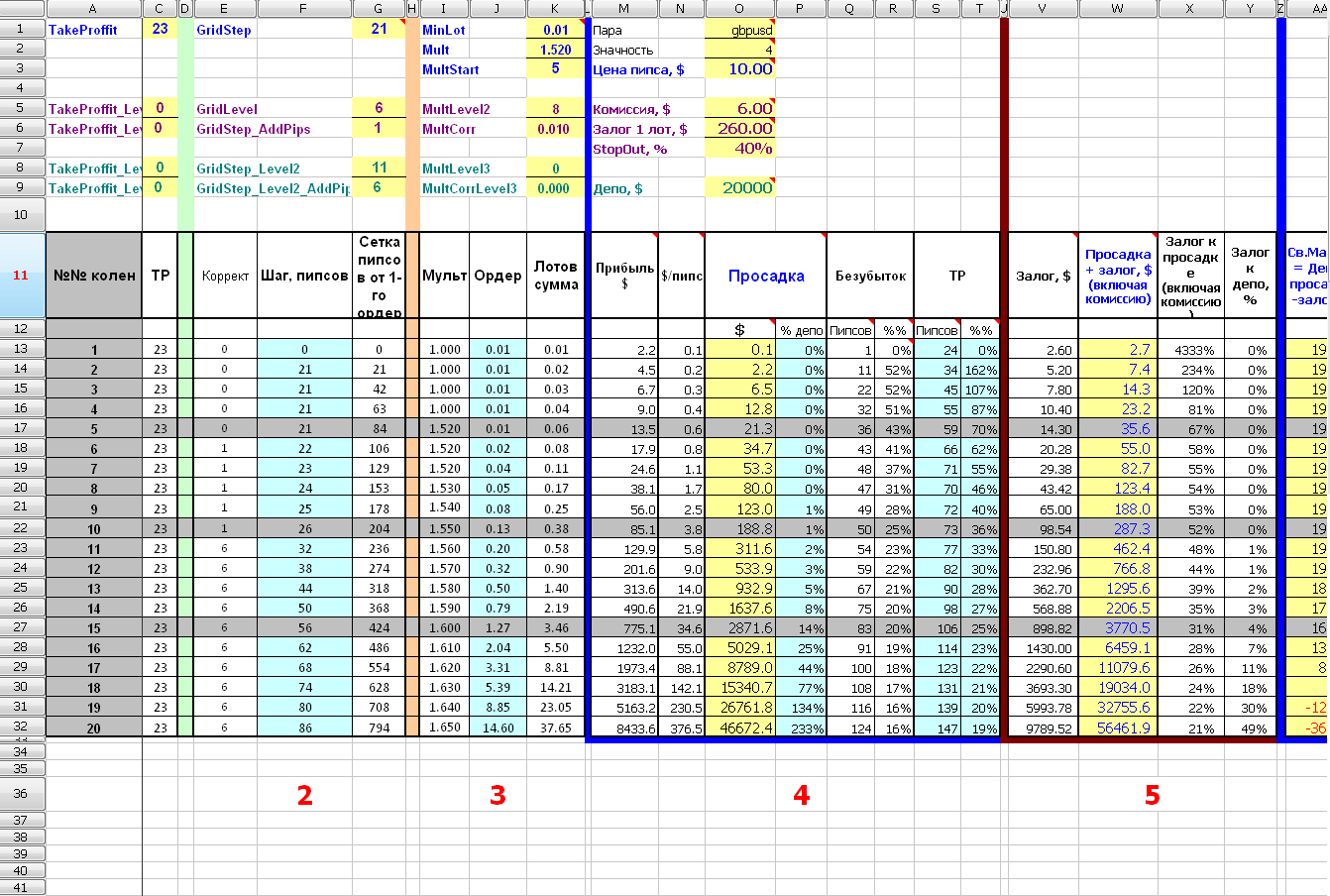Select the Цена пипса value 10.00
Image resolution: width=1330 pixels, height=896 pixels.
(x=740, y=69)
